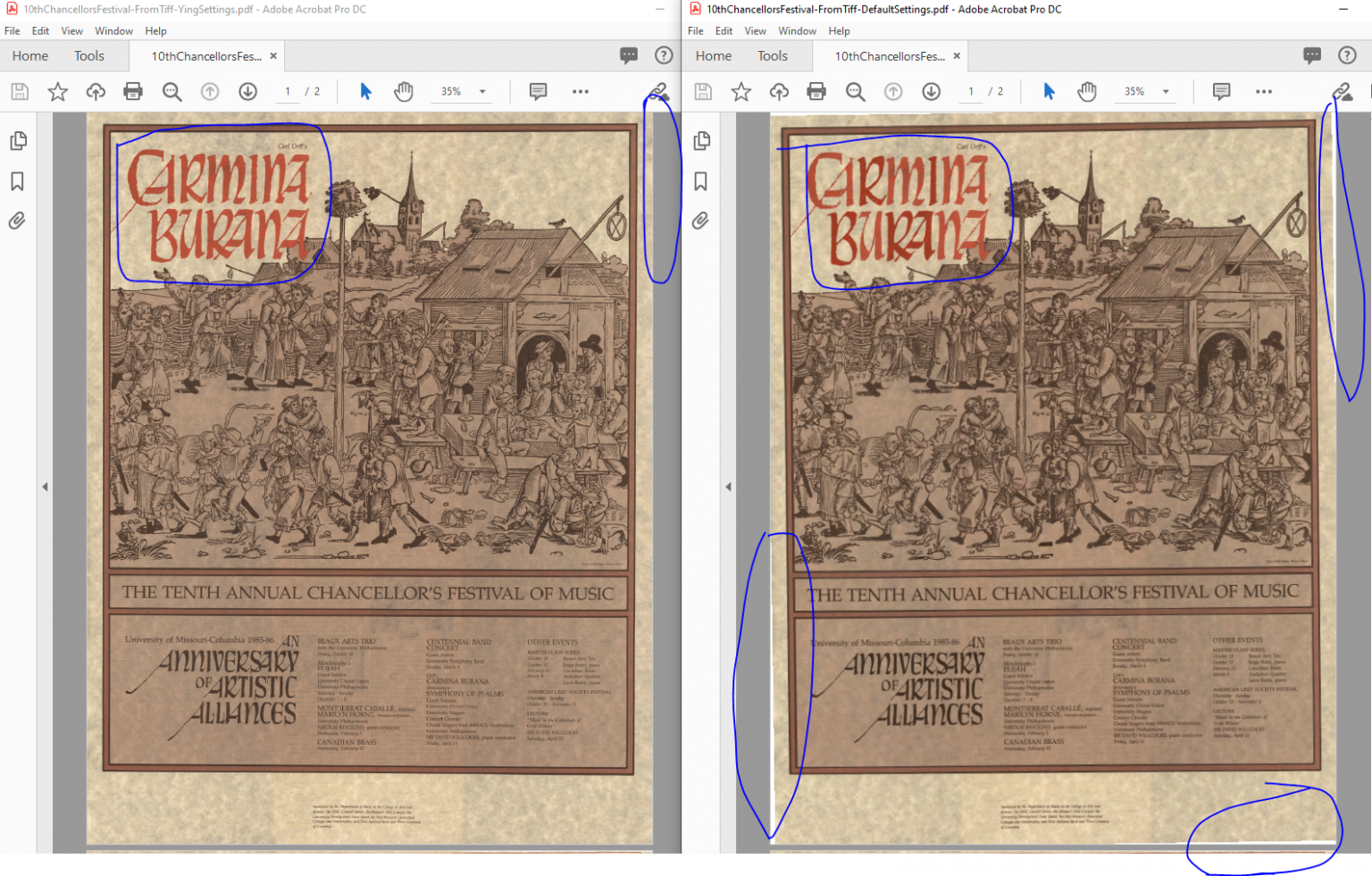Screen dimensions: 1372x876
Task: Activate arrow Selection tool in right window
Action: point(1049,91)
